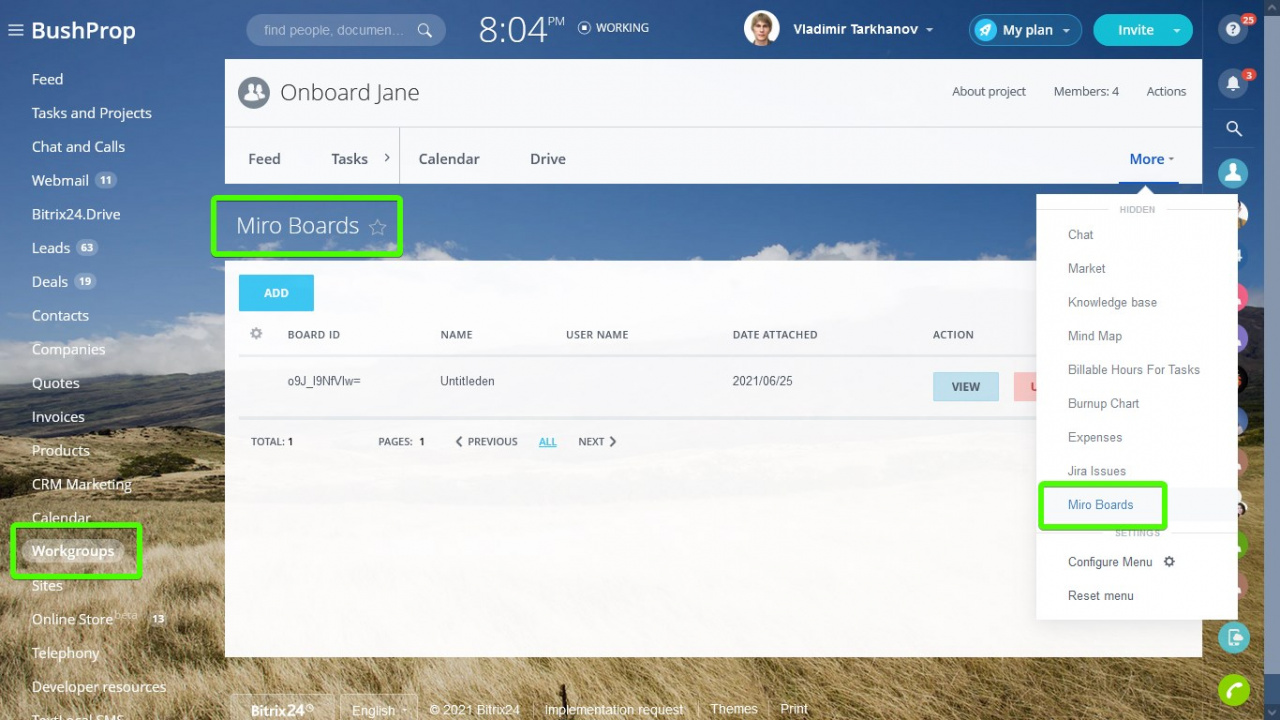Open Chat and Calls in the sidebar
Viewport: 1280px width, 720px height.
coord(78,146)
